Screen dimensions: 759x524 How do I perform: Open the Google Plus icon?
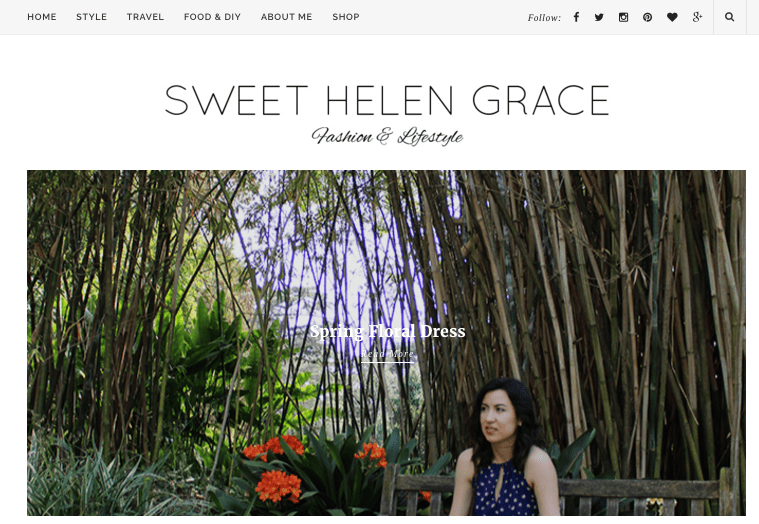697,17
